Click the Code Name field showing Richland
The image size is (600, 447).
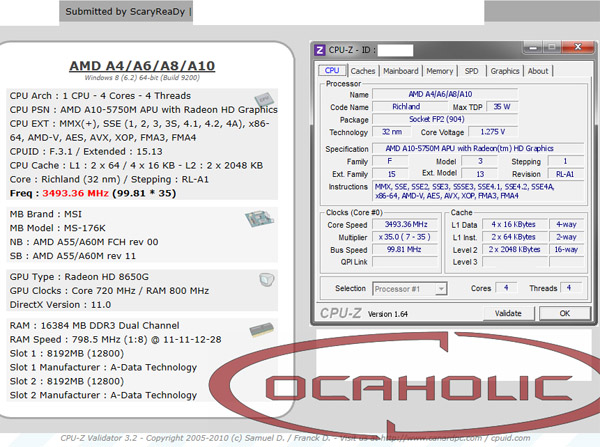[x=409, y=107]
